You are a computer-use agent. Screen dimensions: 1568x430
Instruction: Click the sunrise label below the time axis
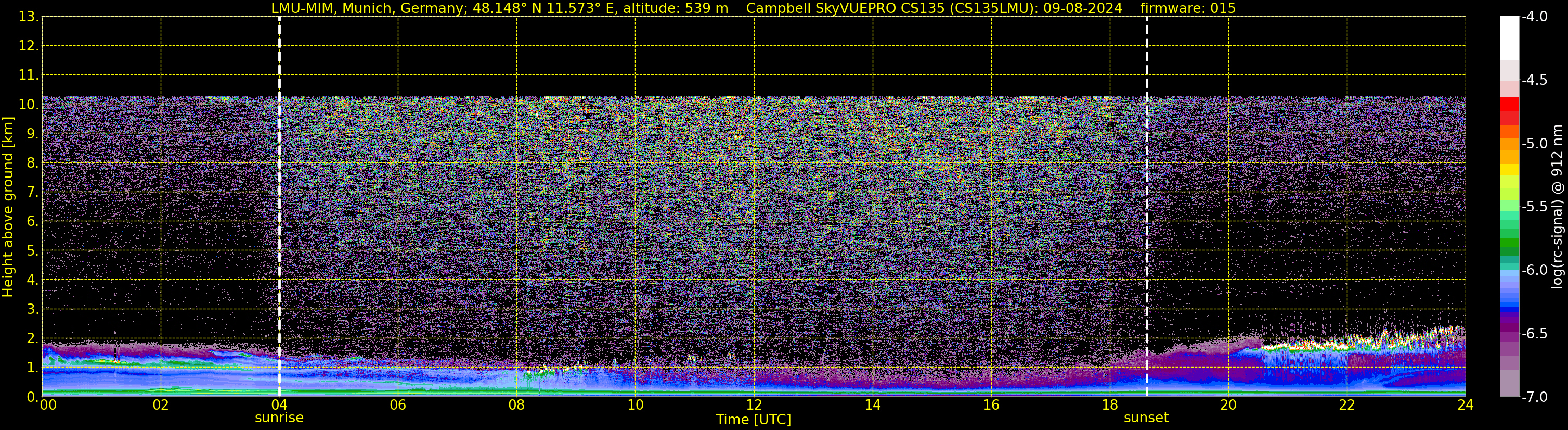click(x=279, y=417)
